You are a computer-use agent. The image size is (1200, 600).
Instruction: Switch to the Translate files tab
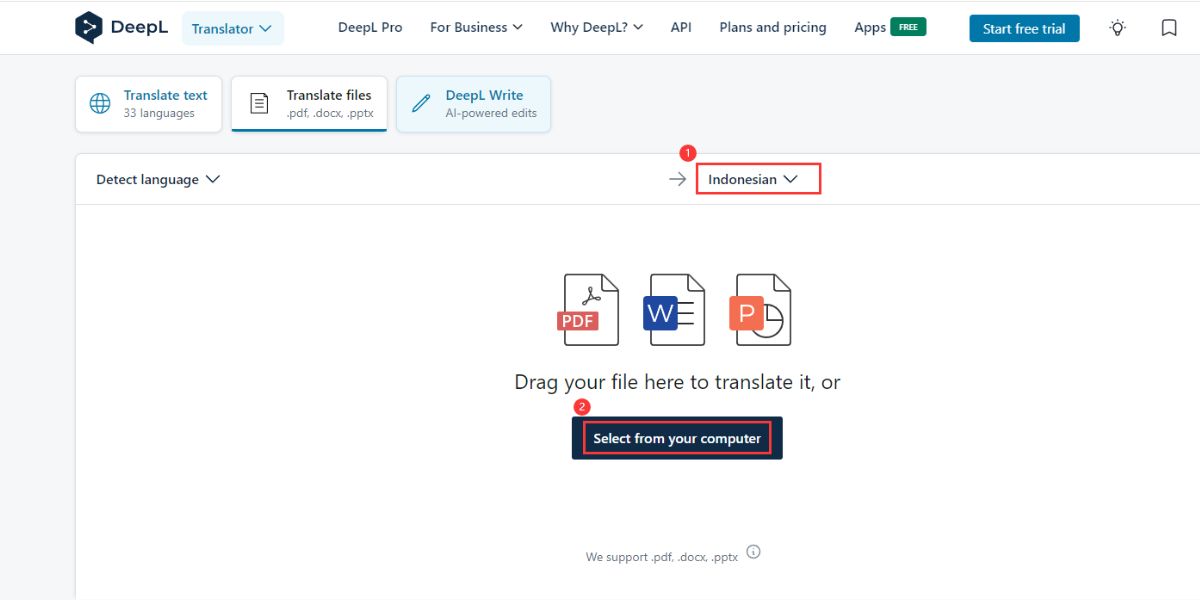(x=309, y=104)
